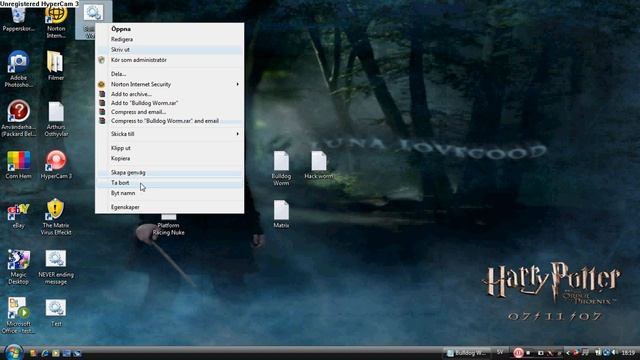The width and height of the screenshot is (640, 360).
Task: Open Microsoft Office test shortcut
Action: tap(18, 316)
